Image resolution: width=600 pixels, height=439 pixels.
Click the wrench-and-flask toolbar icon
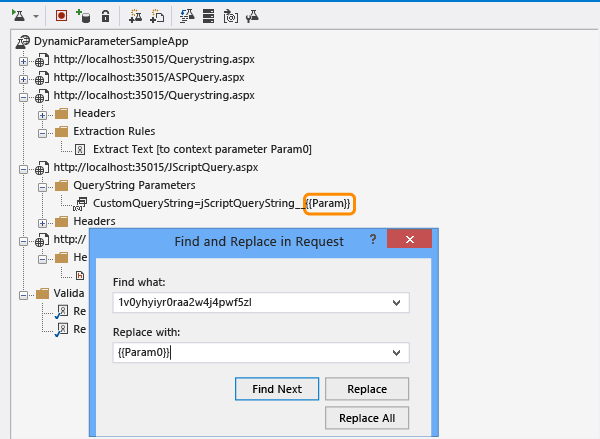tap(252, 16)
